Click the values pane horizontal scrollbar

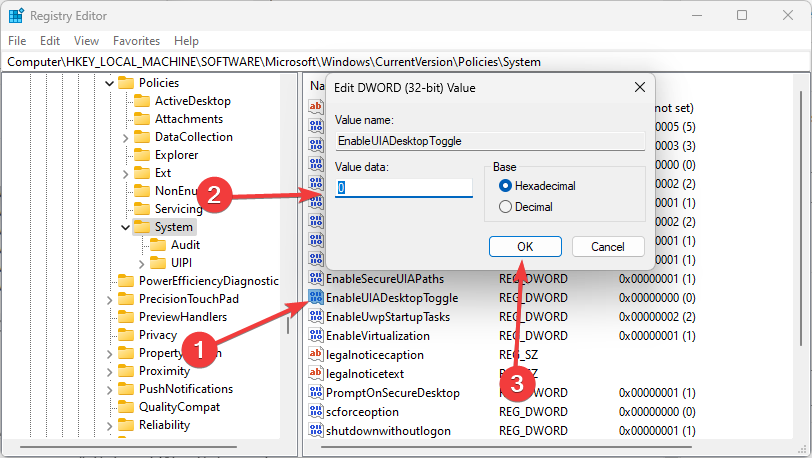click(506, 447)
